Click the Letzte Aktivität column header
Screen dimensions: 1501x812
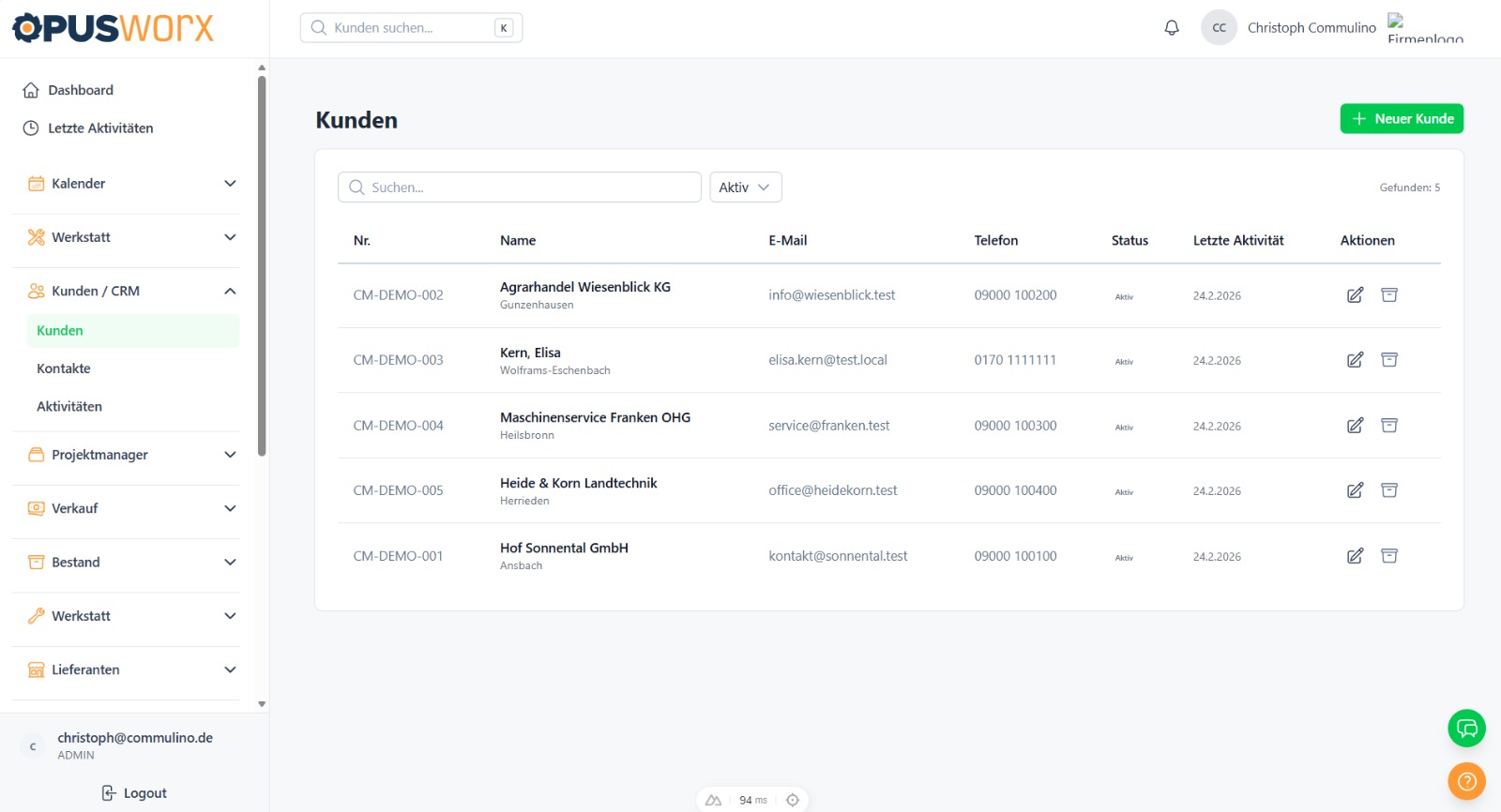click(1238, 241)
